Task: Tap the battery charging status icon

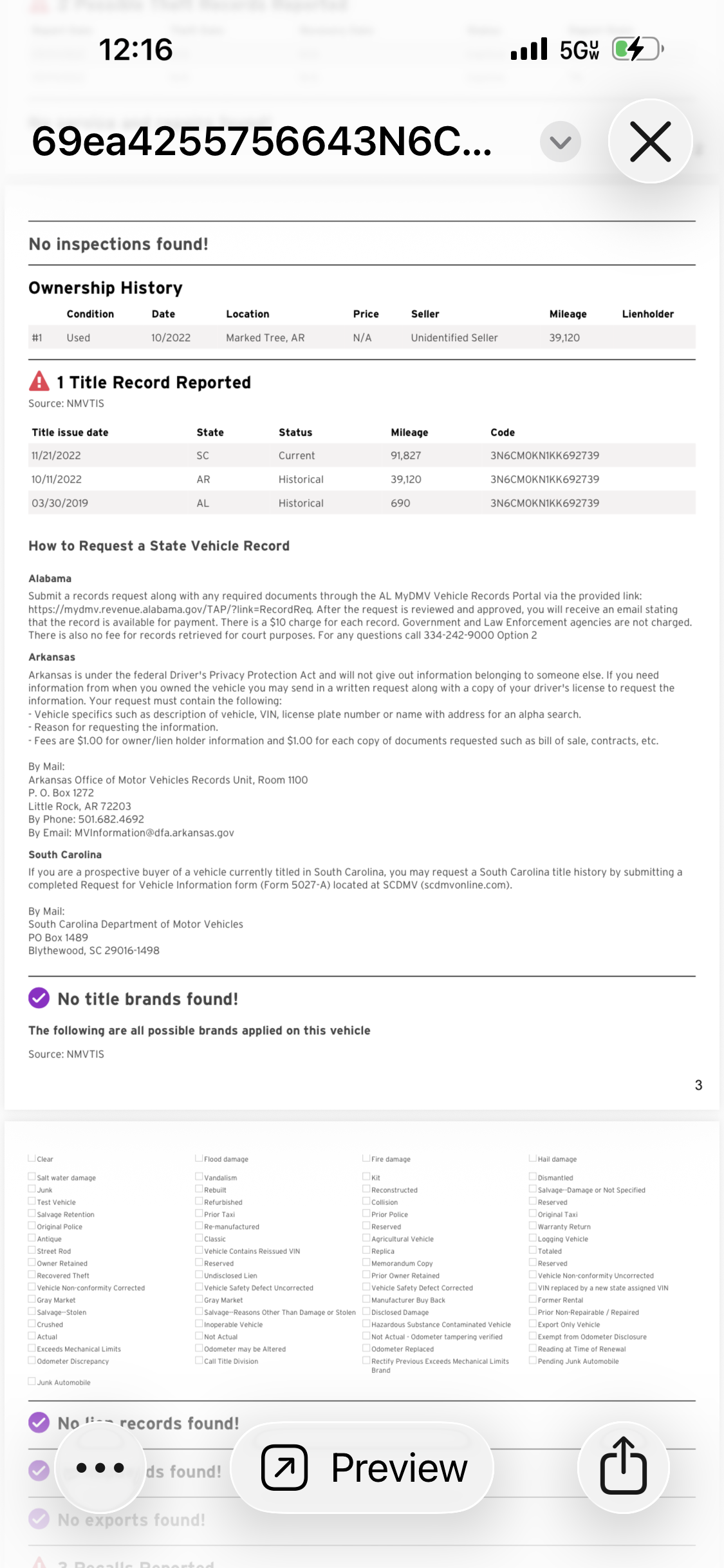Action: coord(638,49)
